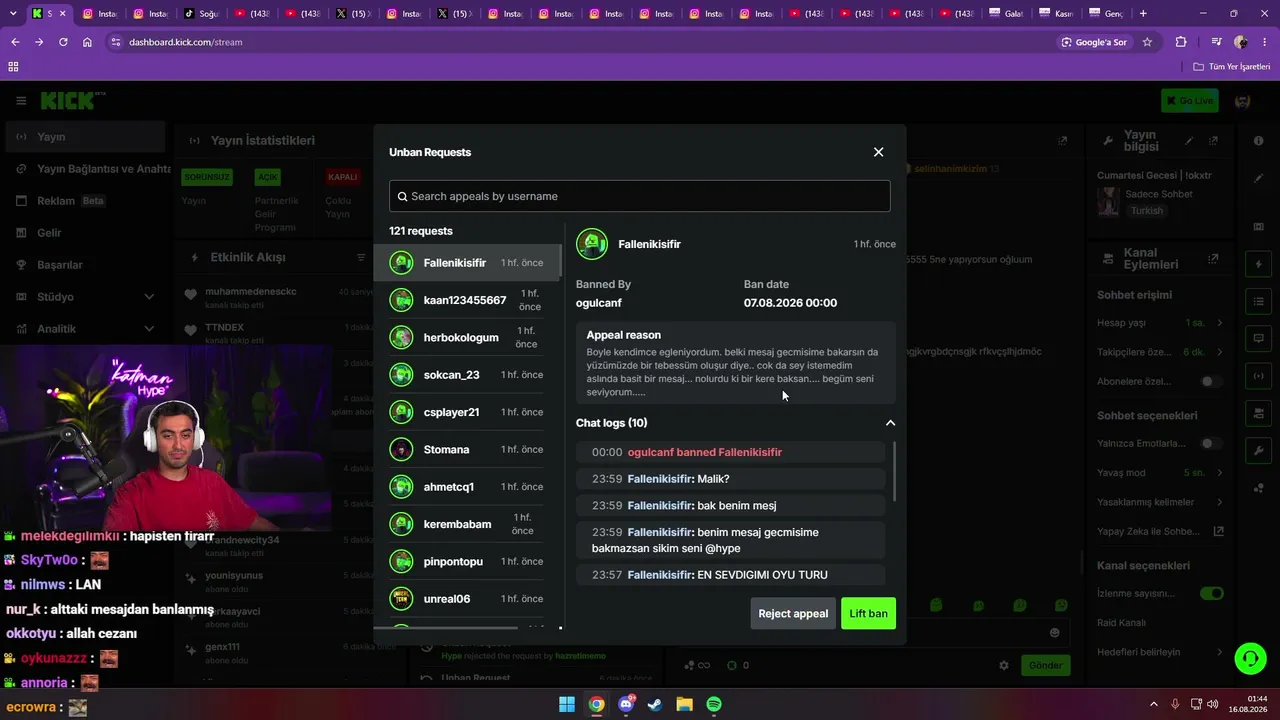Screen dimensions: 1280x720
Task: Edit Yayın bilgisi with pencil icon
Action: [1189, 141]
